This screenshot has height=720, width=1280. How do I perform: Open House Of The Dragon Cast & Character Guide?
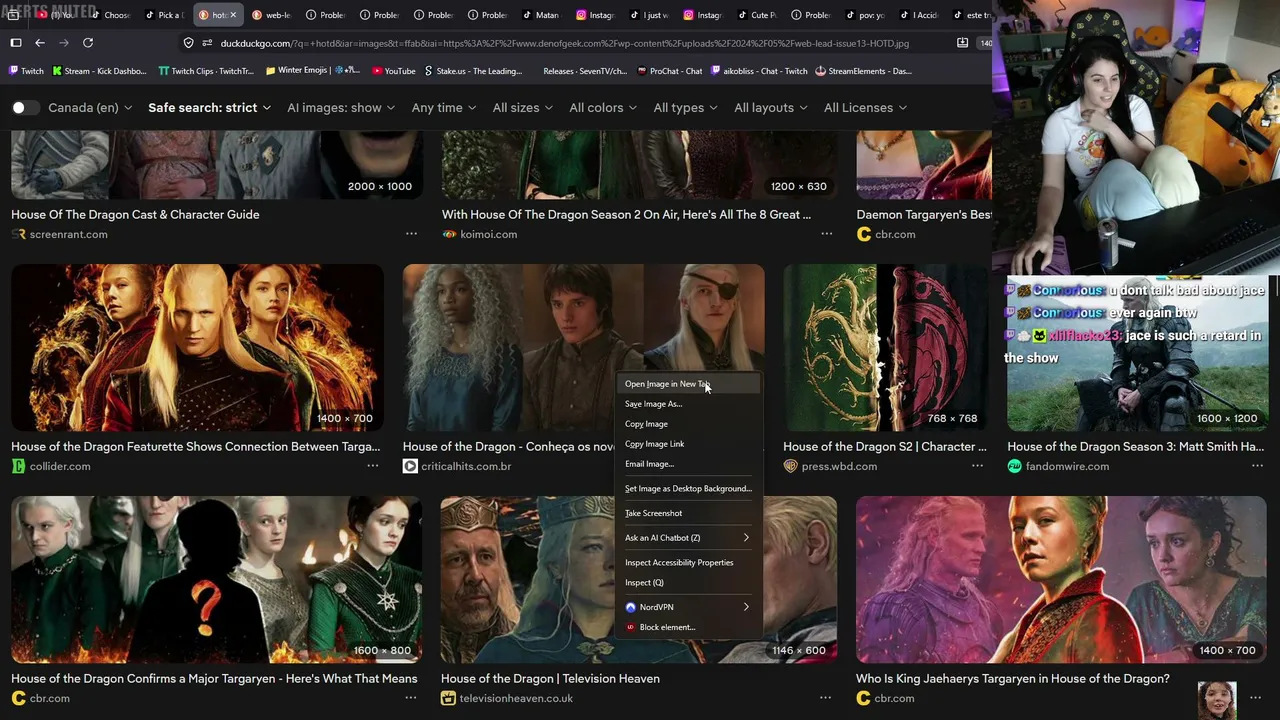[x=135, y=214]
